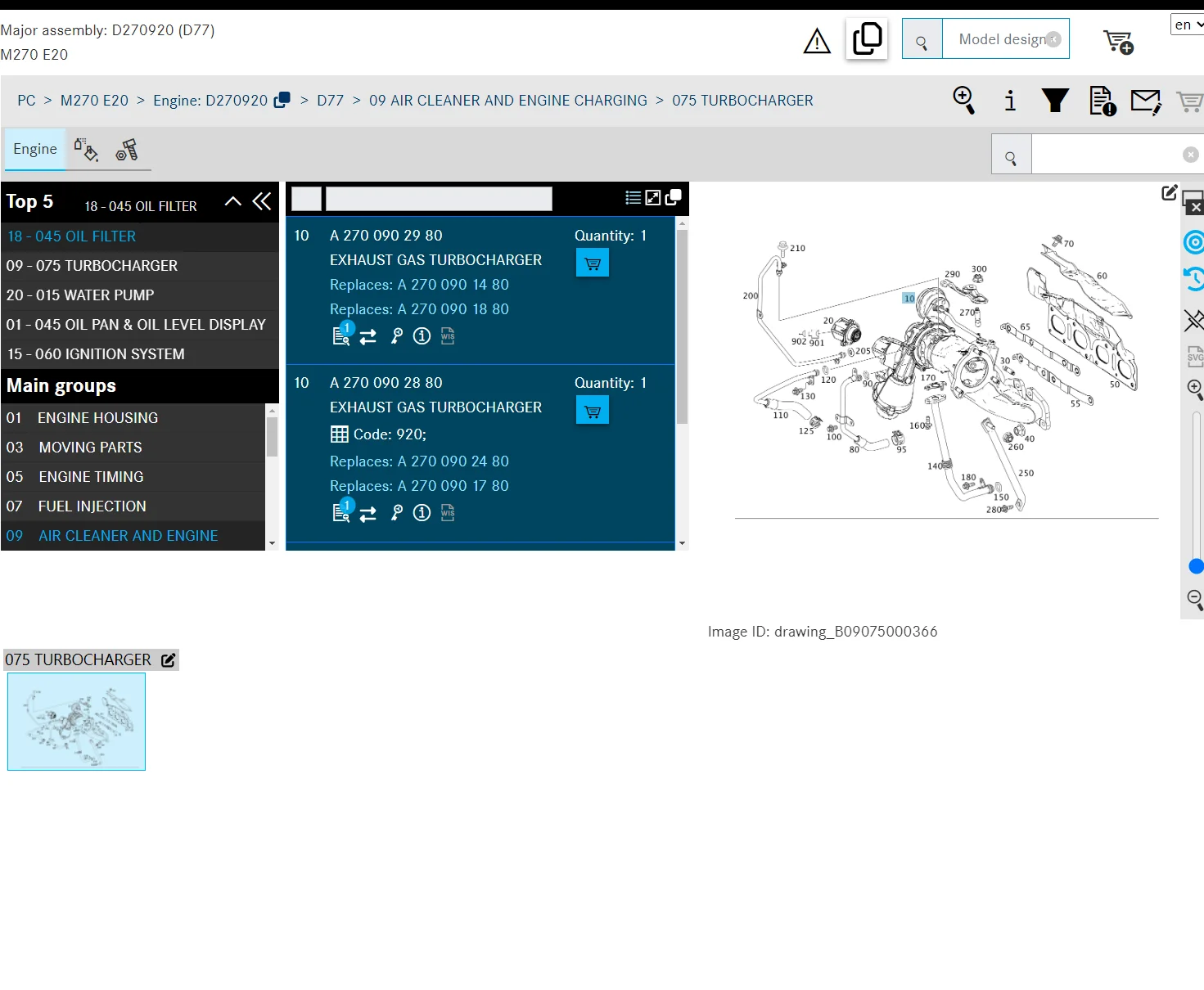Collapse navigation panel with double chevron

click(x=262, y=201)
